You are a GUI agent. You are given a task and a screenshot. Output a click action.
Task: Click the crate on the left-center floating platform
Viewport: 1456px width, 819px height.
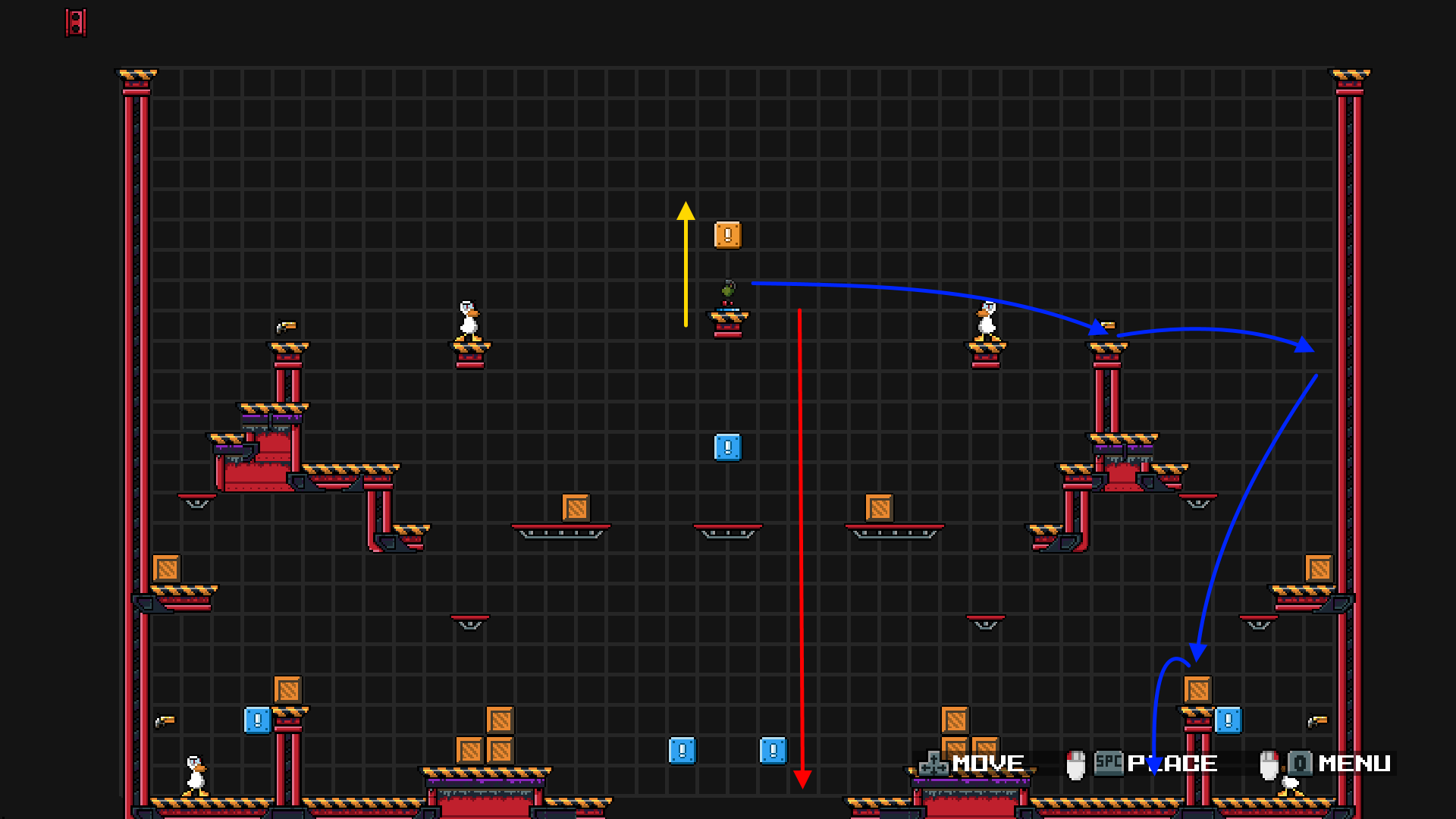coord(576,508)
